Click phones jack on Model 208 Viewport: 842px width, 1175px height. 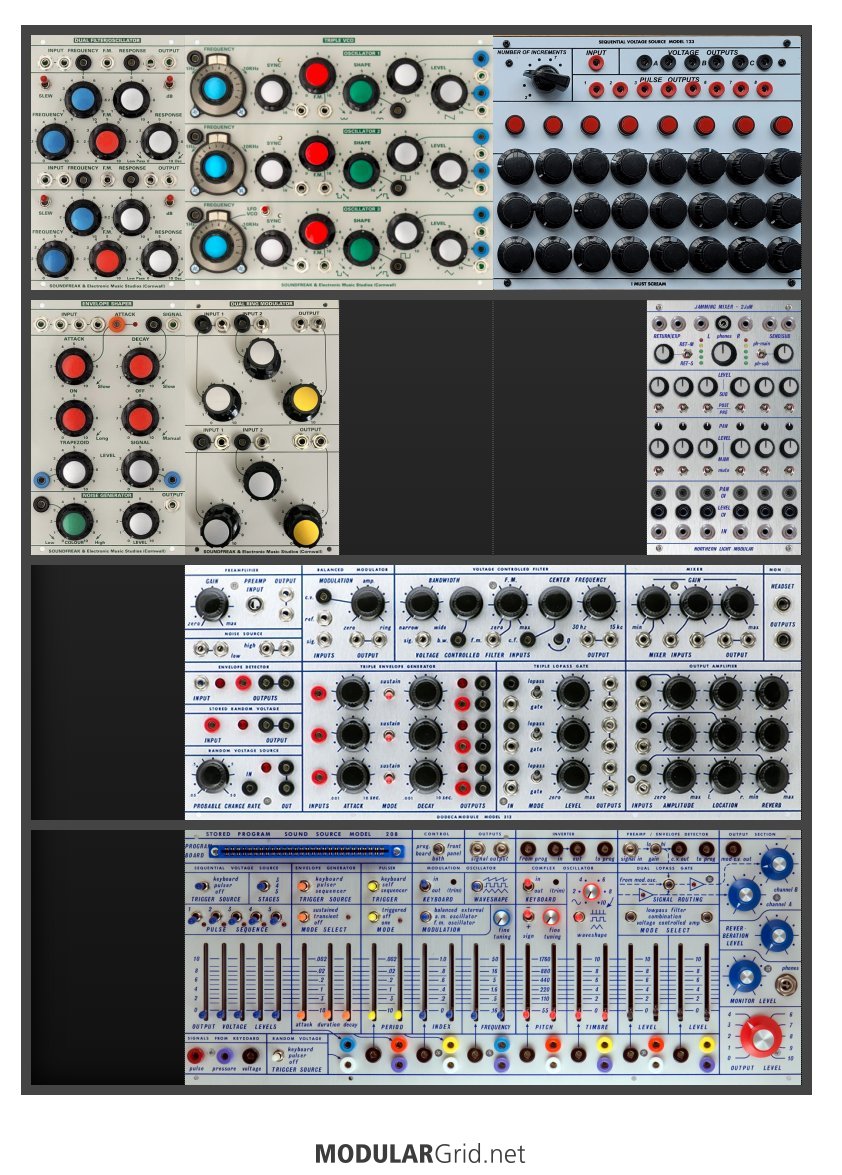pyautogui.click(x=786, y=983)
